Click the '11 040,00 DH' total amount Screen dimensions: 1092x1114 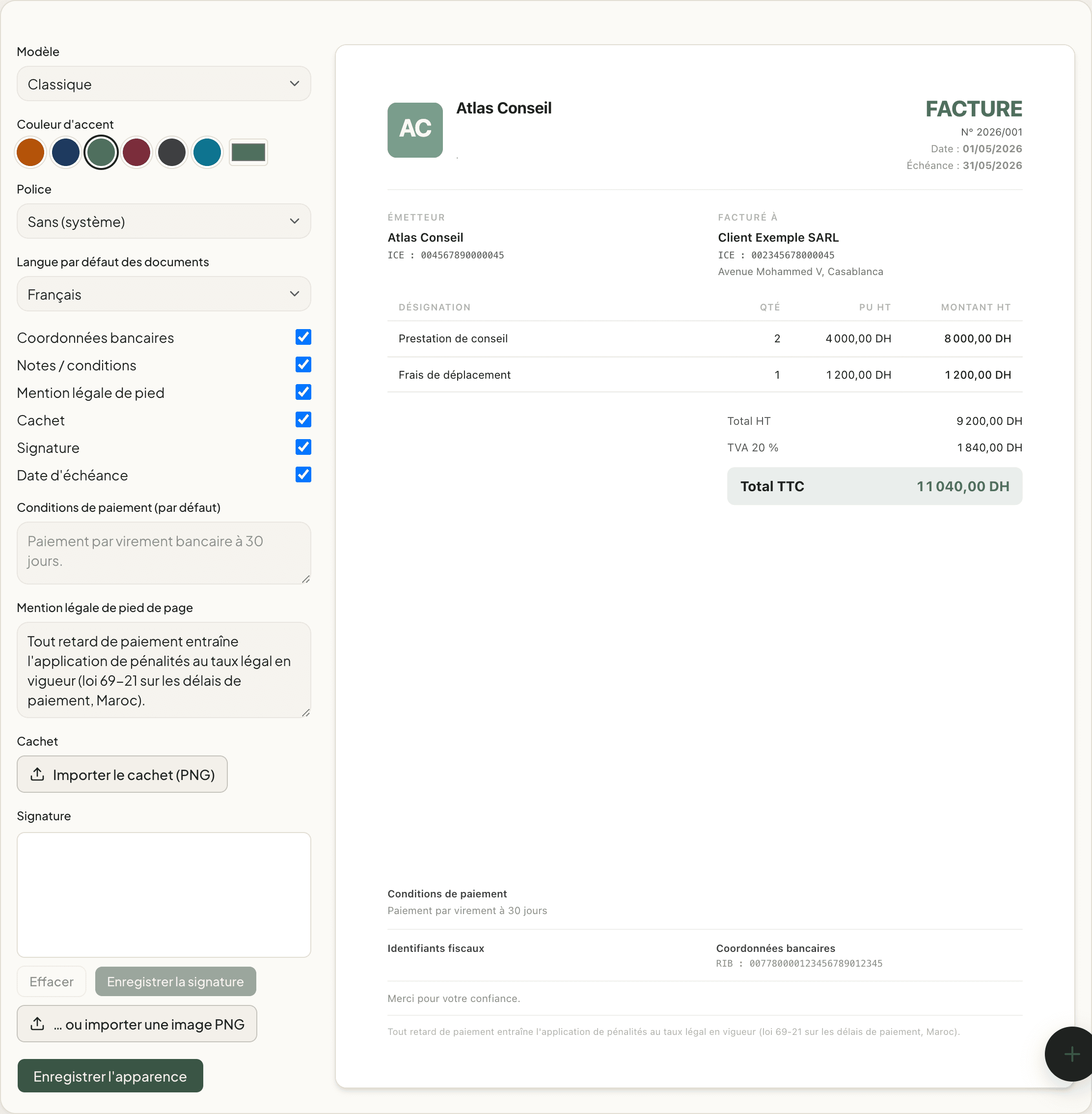pyautogui.click(x=963, y=486)
